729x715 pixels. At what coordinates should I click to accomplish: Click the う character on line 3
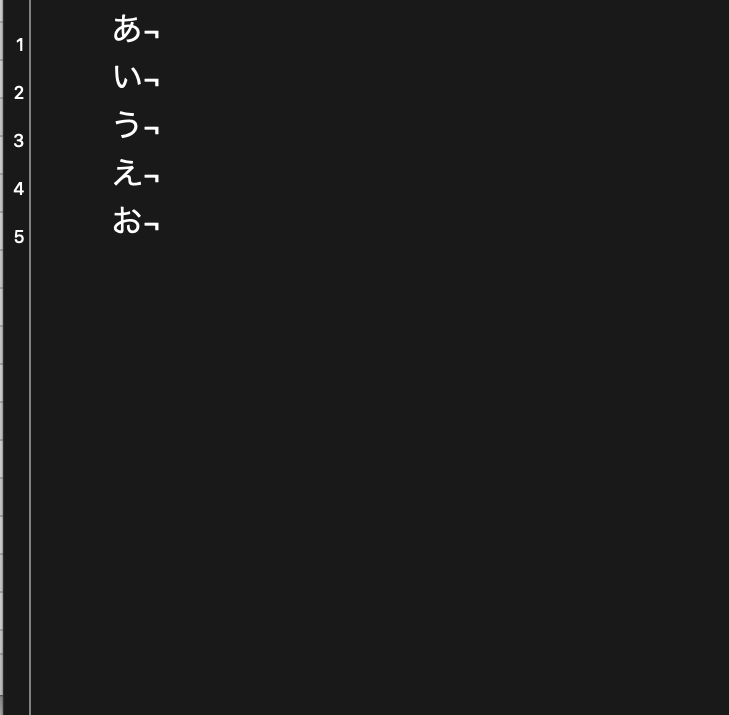tap(127, 124)
